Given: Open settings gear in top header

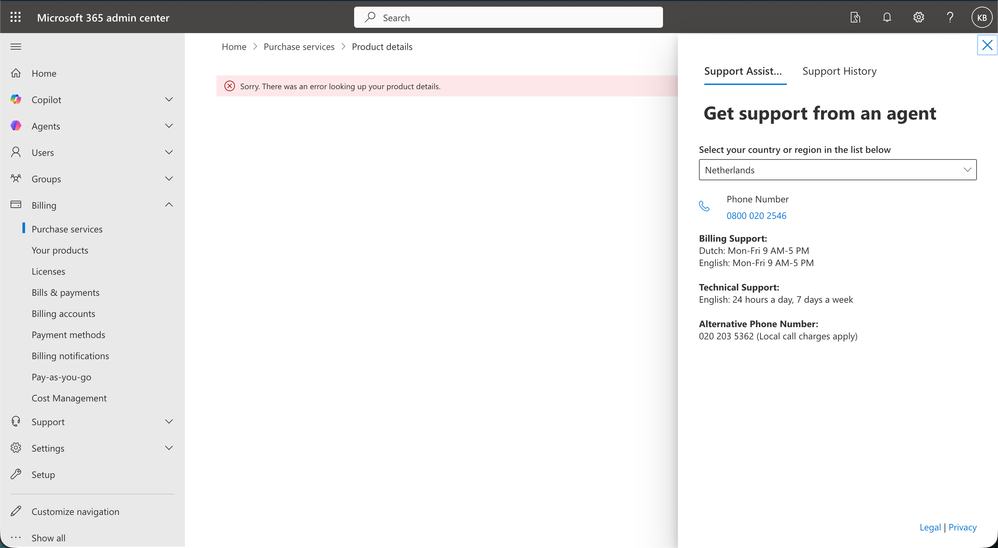Looking at the screenshot, I should [918, 18].
